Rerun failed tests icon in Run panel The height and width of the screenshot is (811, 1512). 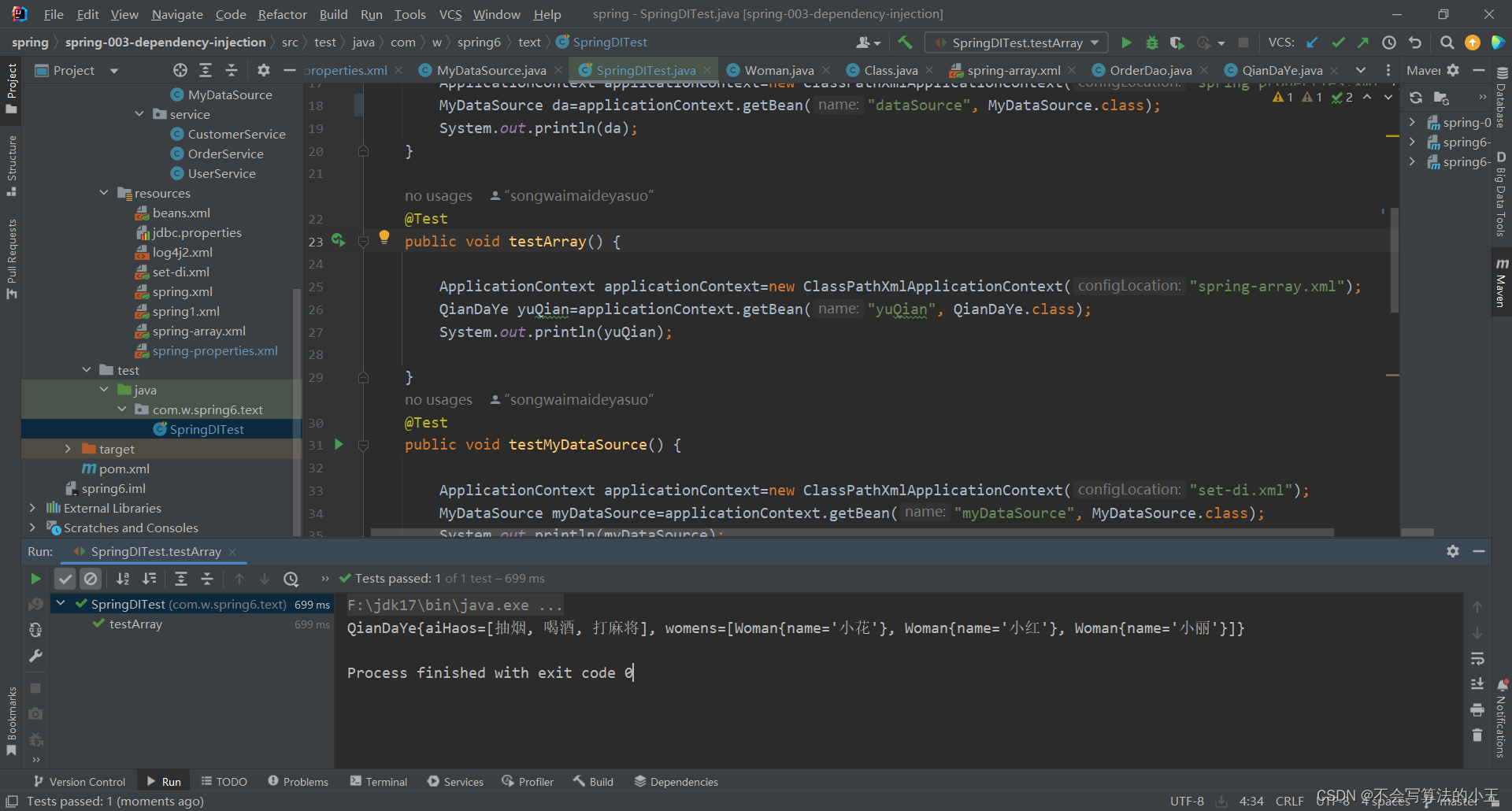[x=35, y=605]
